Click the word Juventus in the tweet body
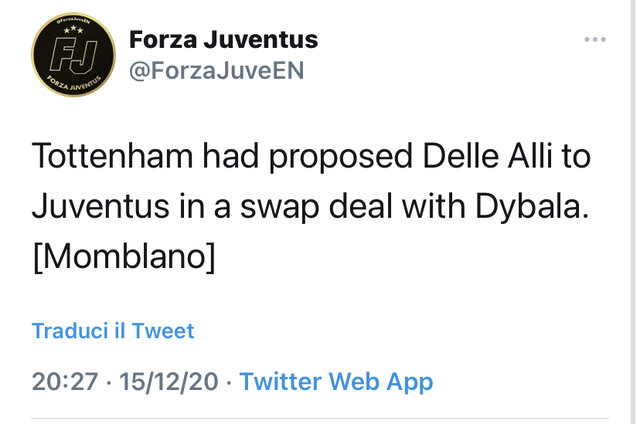 coord(100,206)
